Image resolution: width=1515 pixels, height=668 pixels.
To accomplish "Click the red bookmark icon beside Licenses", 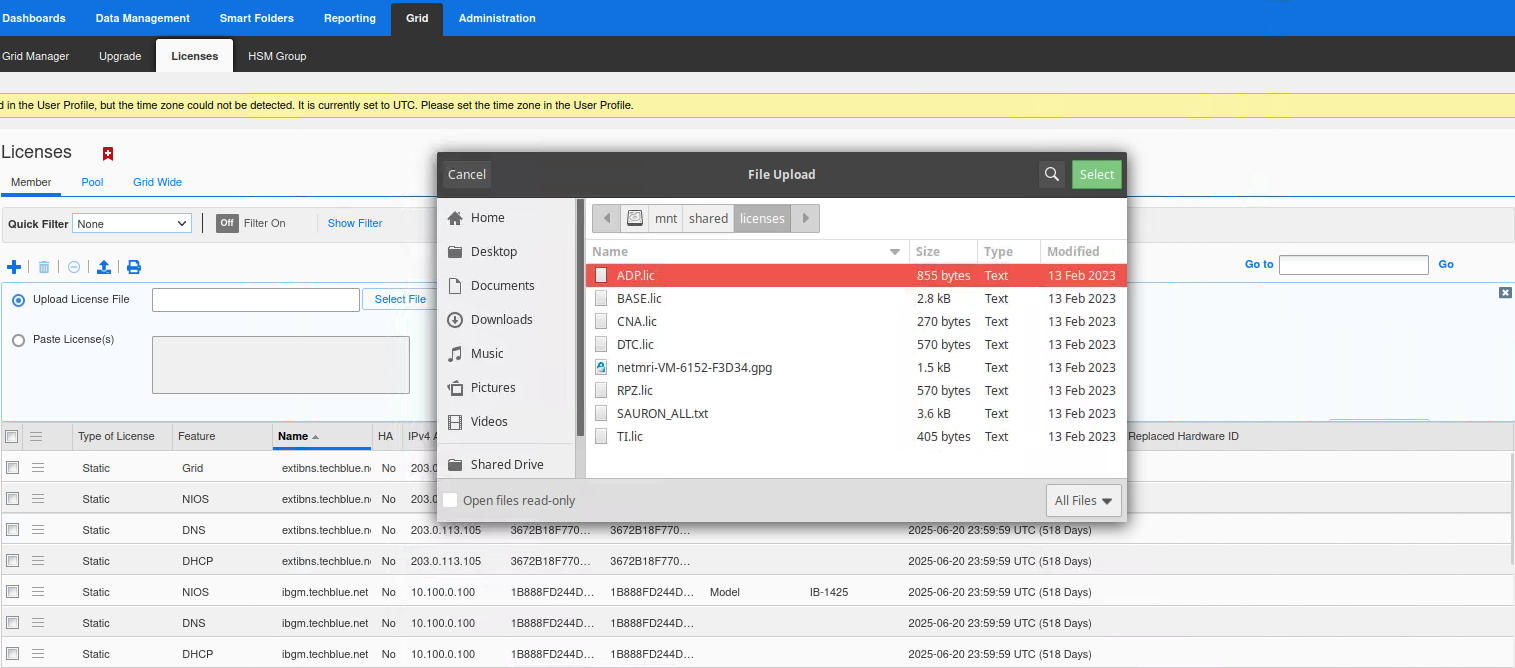I will coord(108,153).
